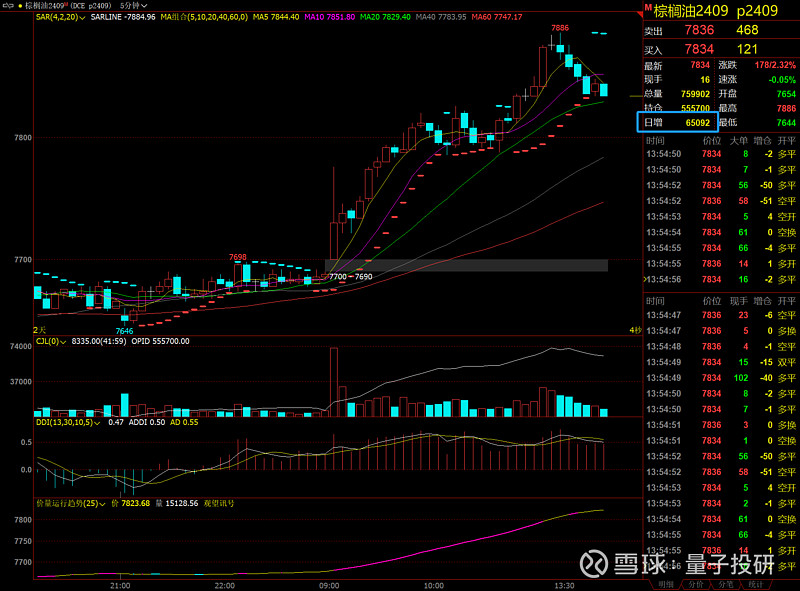Click the 时间 column header in trade list

(655, 140)
